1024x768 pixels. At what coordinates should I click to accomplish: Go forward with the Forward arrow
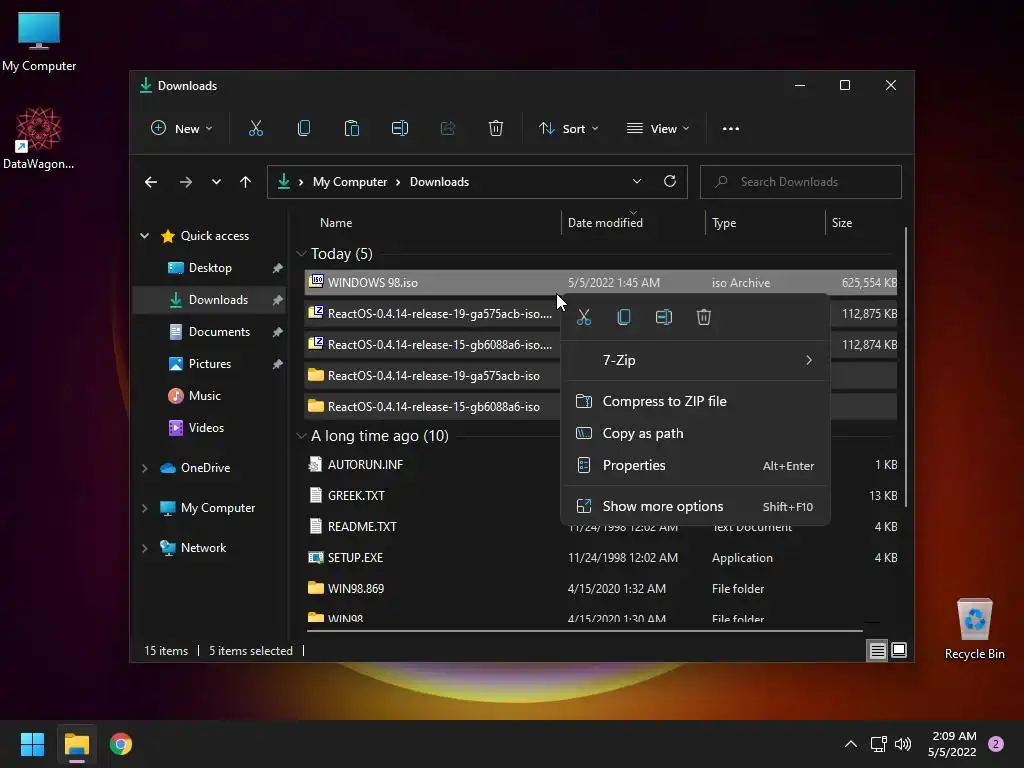click(x=186, y=182)
